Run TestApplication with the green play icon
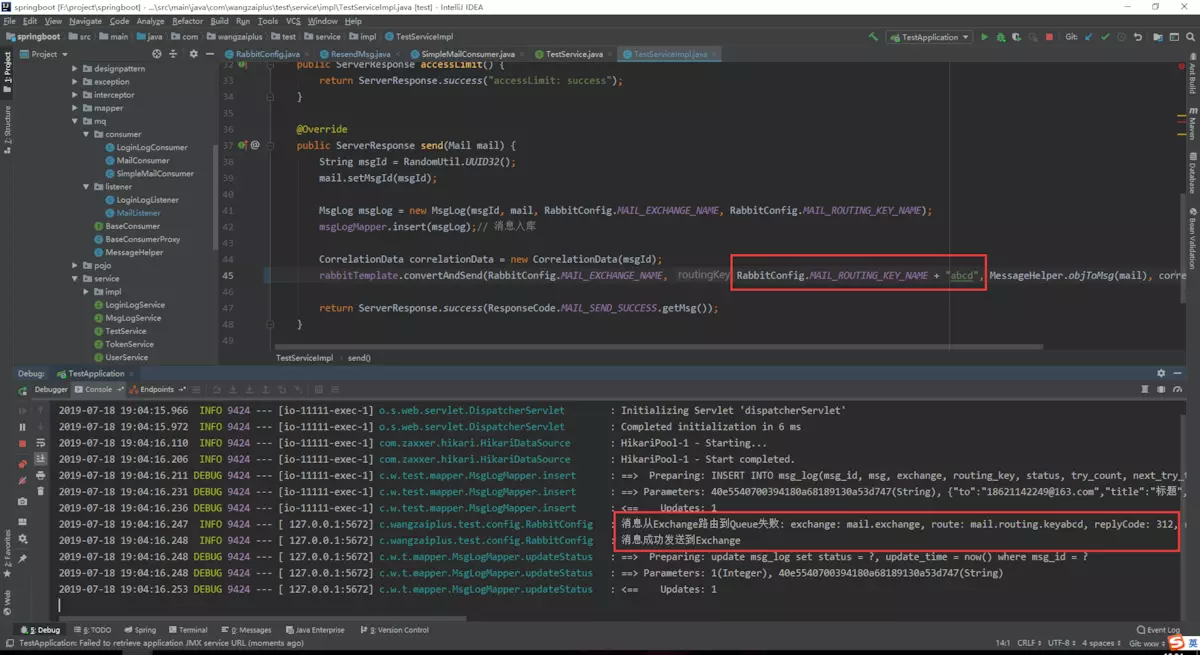This screenshot has width=1200, height=655. tap(984, 37)
